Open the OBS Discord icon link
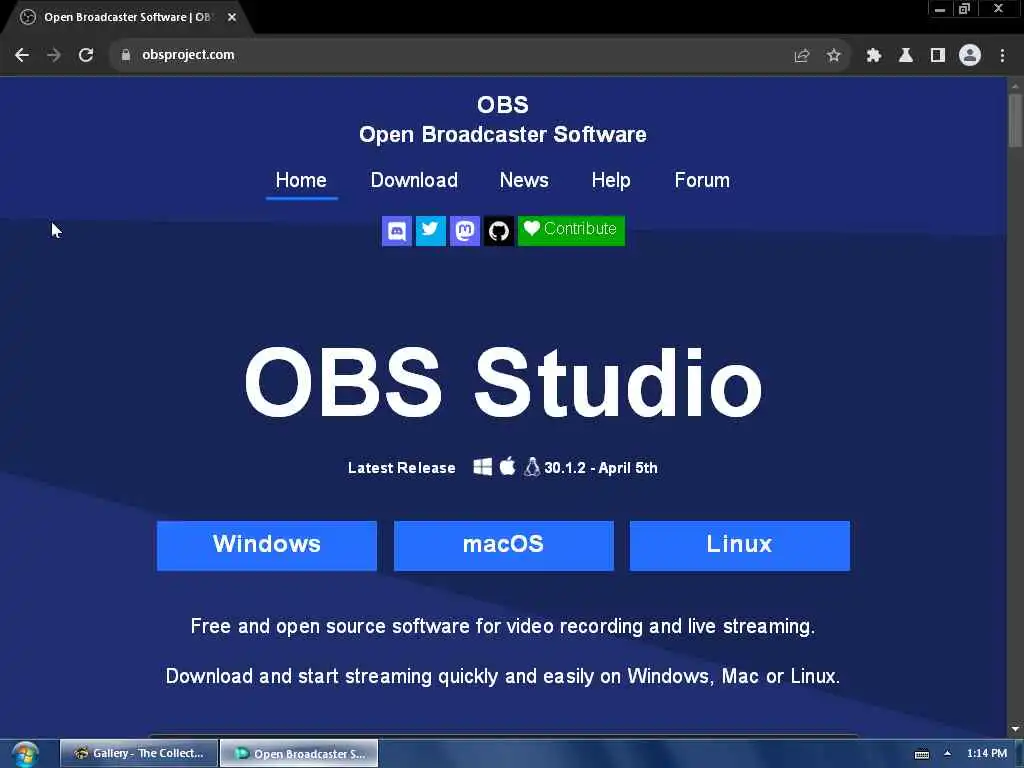The image size is (1024, 768). (396, 231)
